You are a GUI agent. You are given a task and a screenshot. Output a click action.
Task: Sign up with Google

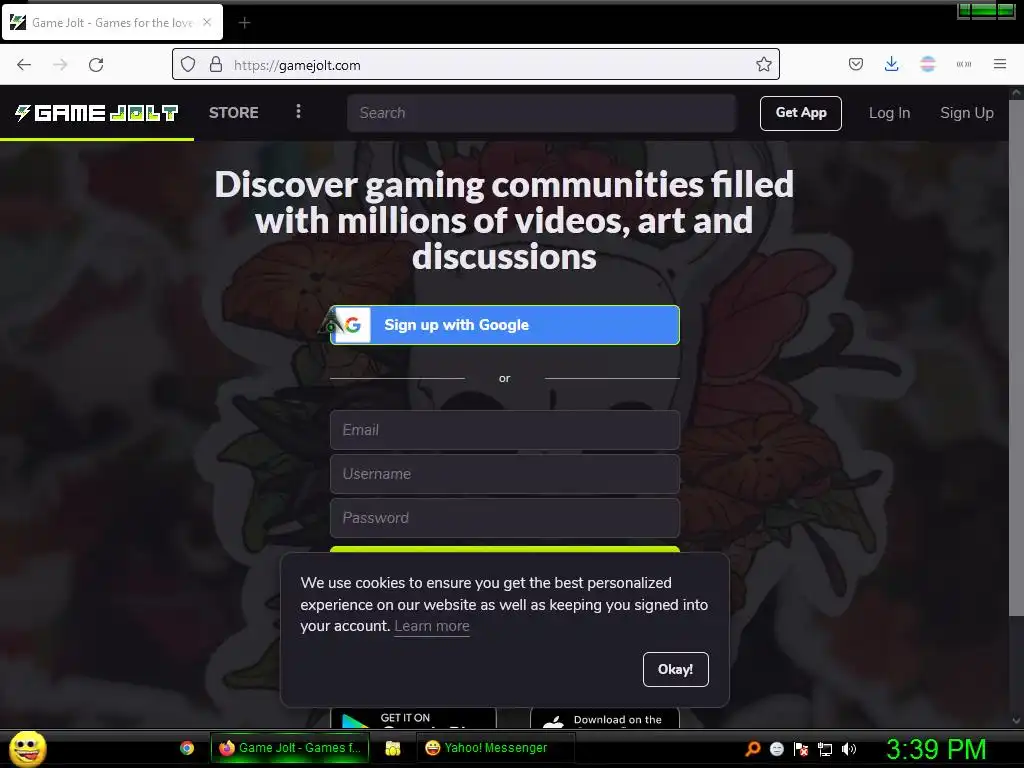[x=505, y=325]
